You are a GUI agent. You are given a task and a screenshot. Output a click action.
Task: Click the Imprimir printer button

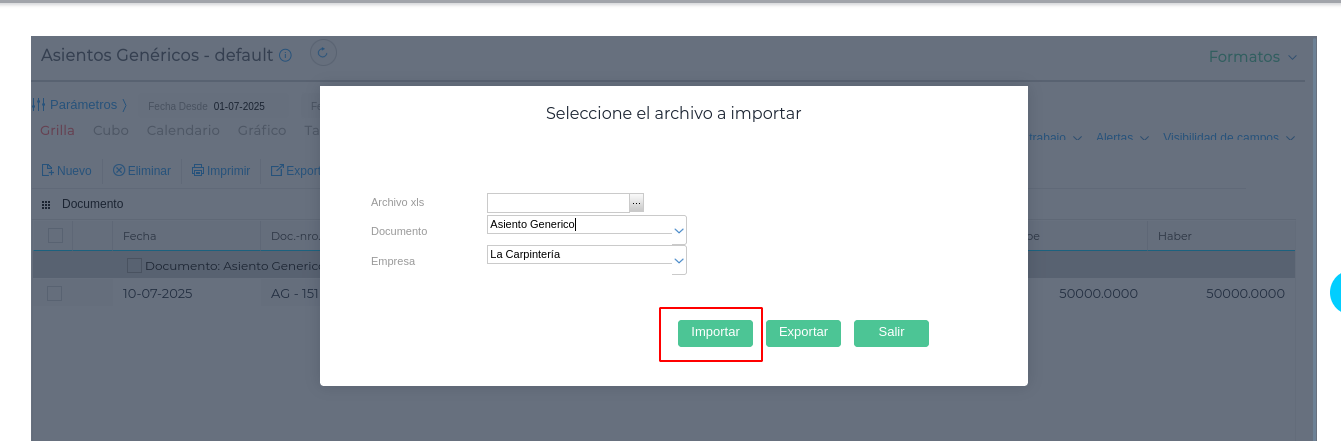click(221, 171)
